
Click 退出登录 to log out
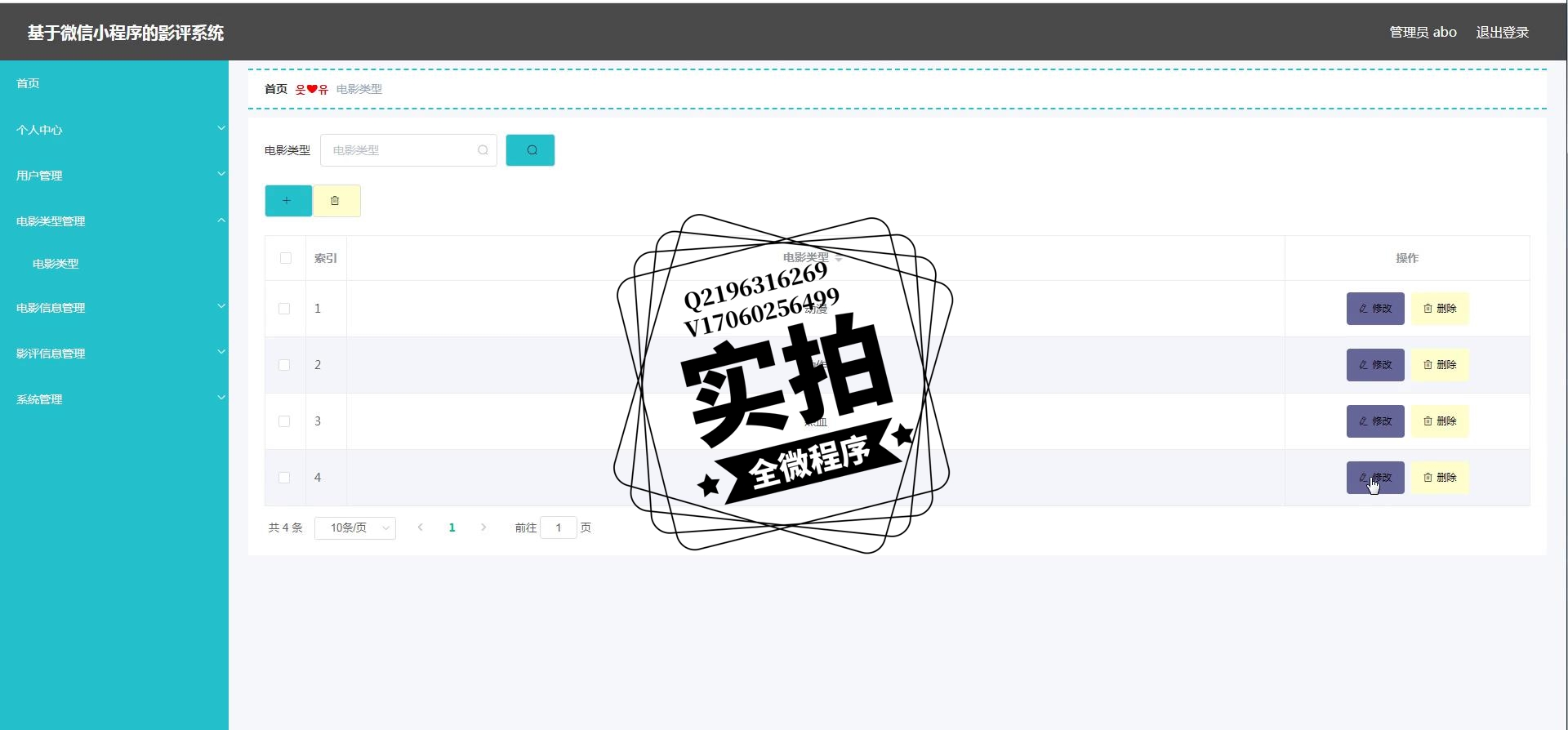(x=1503, y=33)
